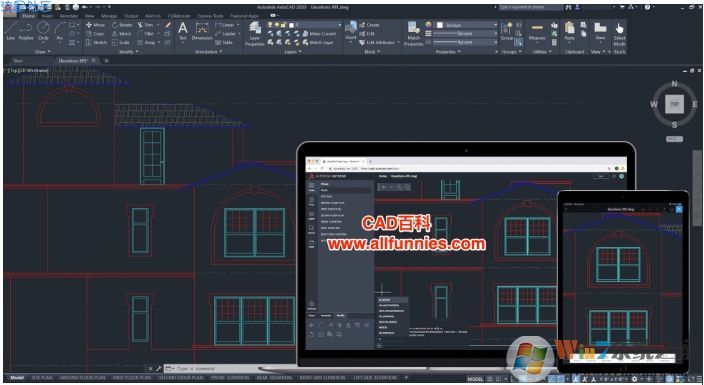The width and height of the screenshot is (704, 385).
Task: Open the Home ribbon tab
Action: point(28,16)
